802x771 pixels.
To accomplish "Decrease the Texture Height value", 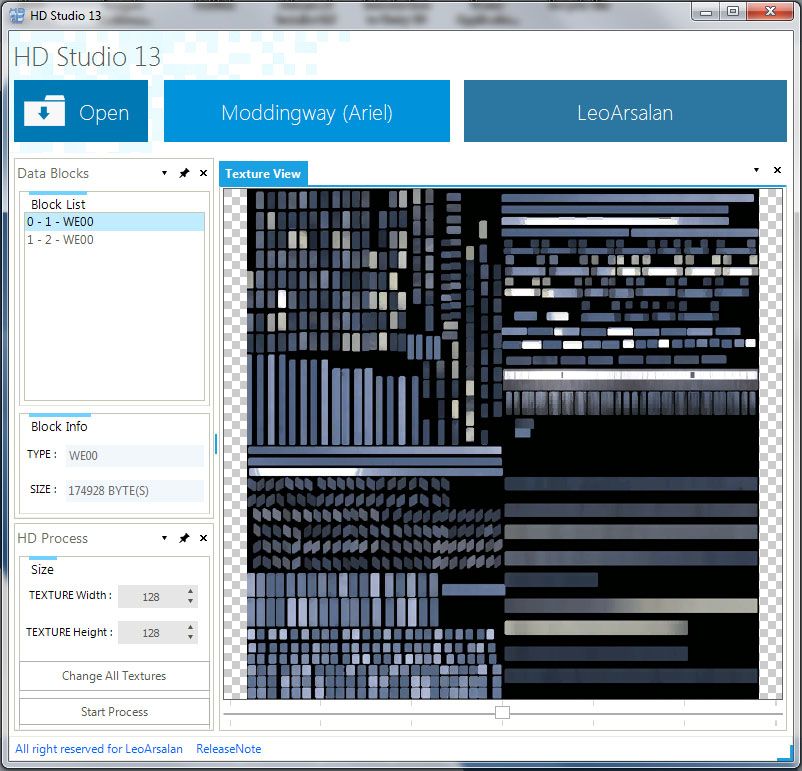I will 190,638.
